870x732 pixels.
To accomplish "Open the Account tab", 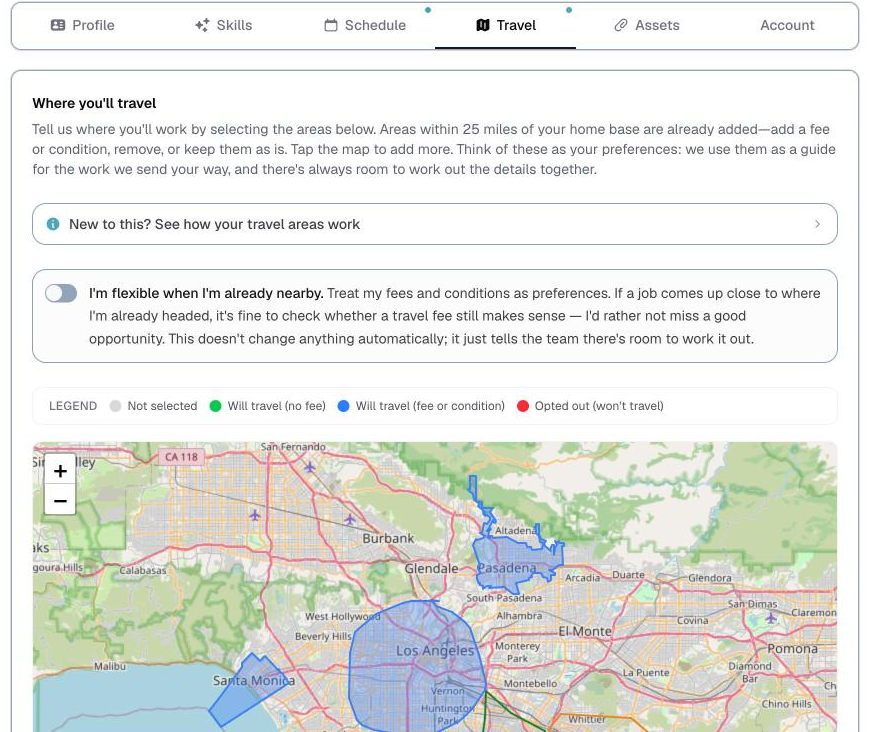I will 787,25.
